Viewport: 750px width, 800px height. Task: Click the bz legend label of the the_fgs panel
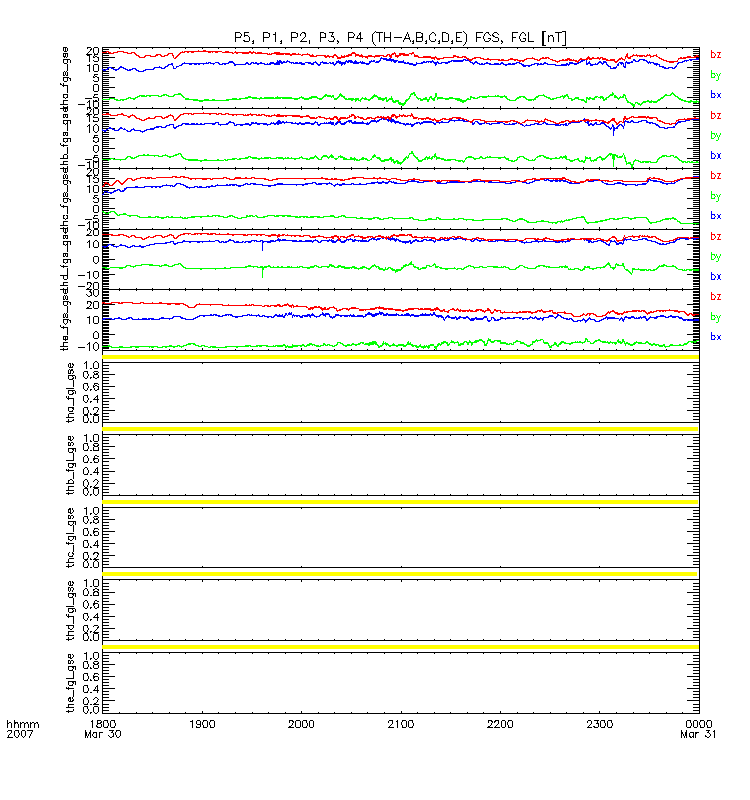click(715, 297)
